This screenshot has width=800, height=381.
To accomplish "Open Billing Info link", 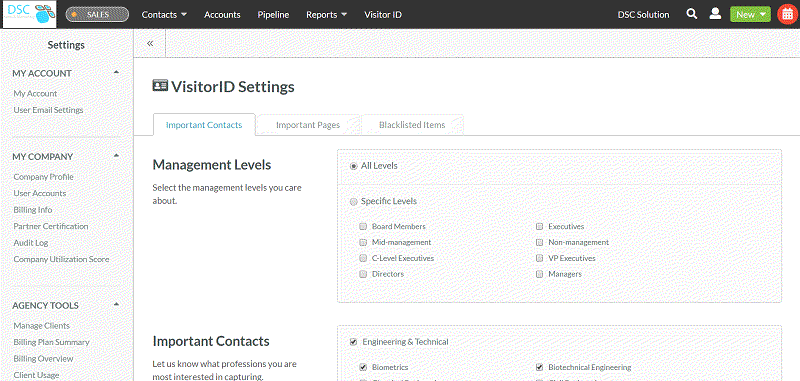I will [33, 210].
